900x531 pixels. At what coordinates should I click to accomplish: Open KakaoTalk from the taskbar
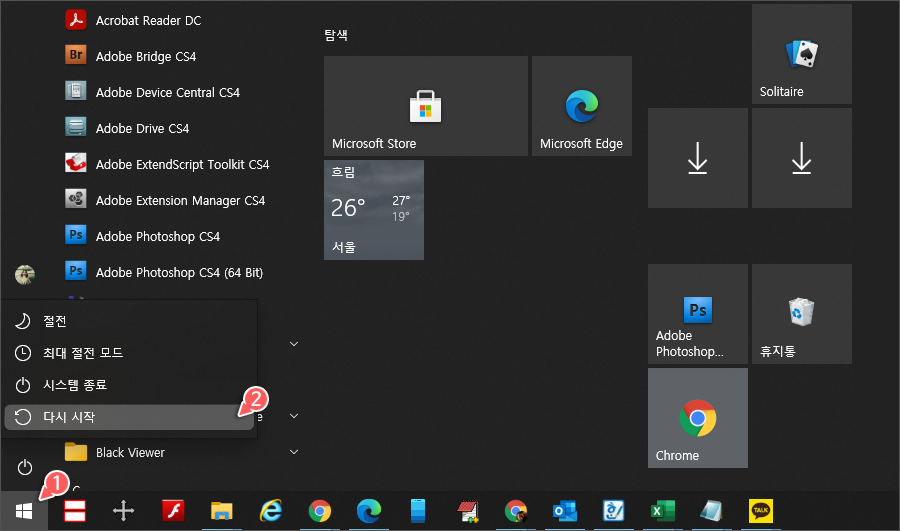pos(761,510)
